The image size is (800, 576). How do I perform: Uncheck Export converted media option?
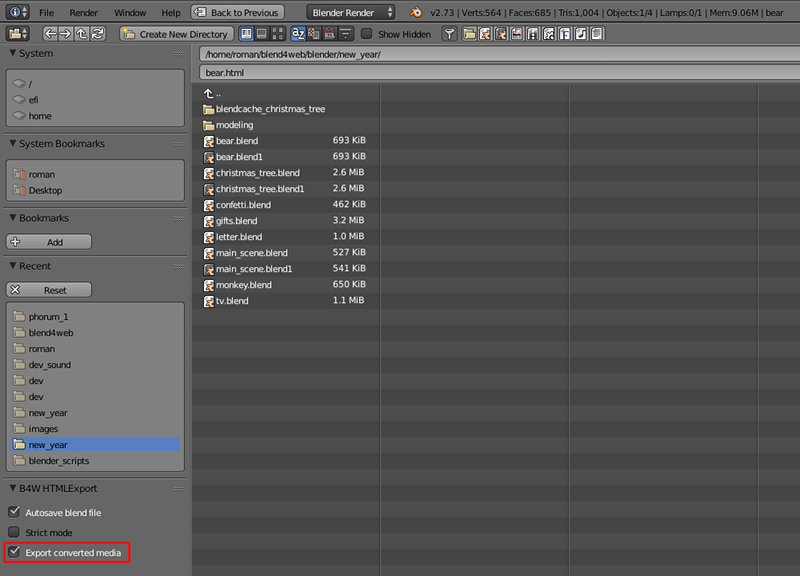tap(15, 552)
